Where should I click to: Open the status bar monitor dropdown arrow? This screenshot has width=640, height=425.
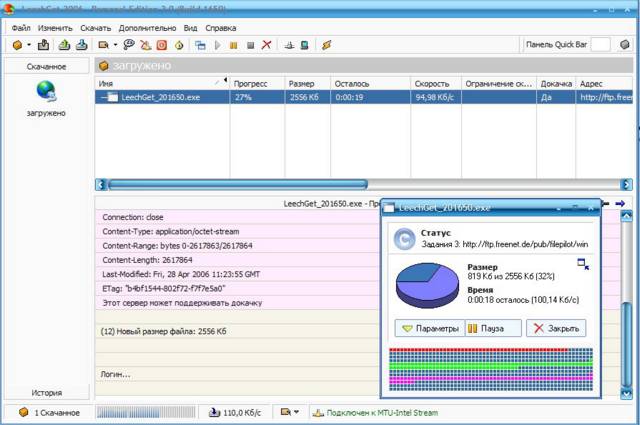(296, 412)
